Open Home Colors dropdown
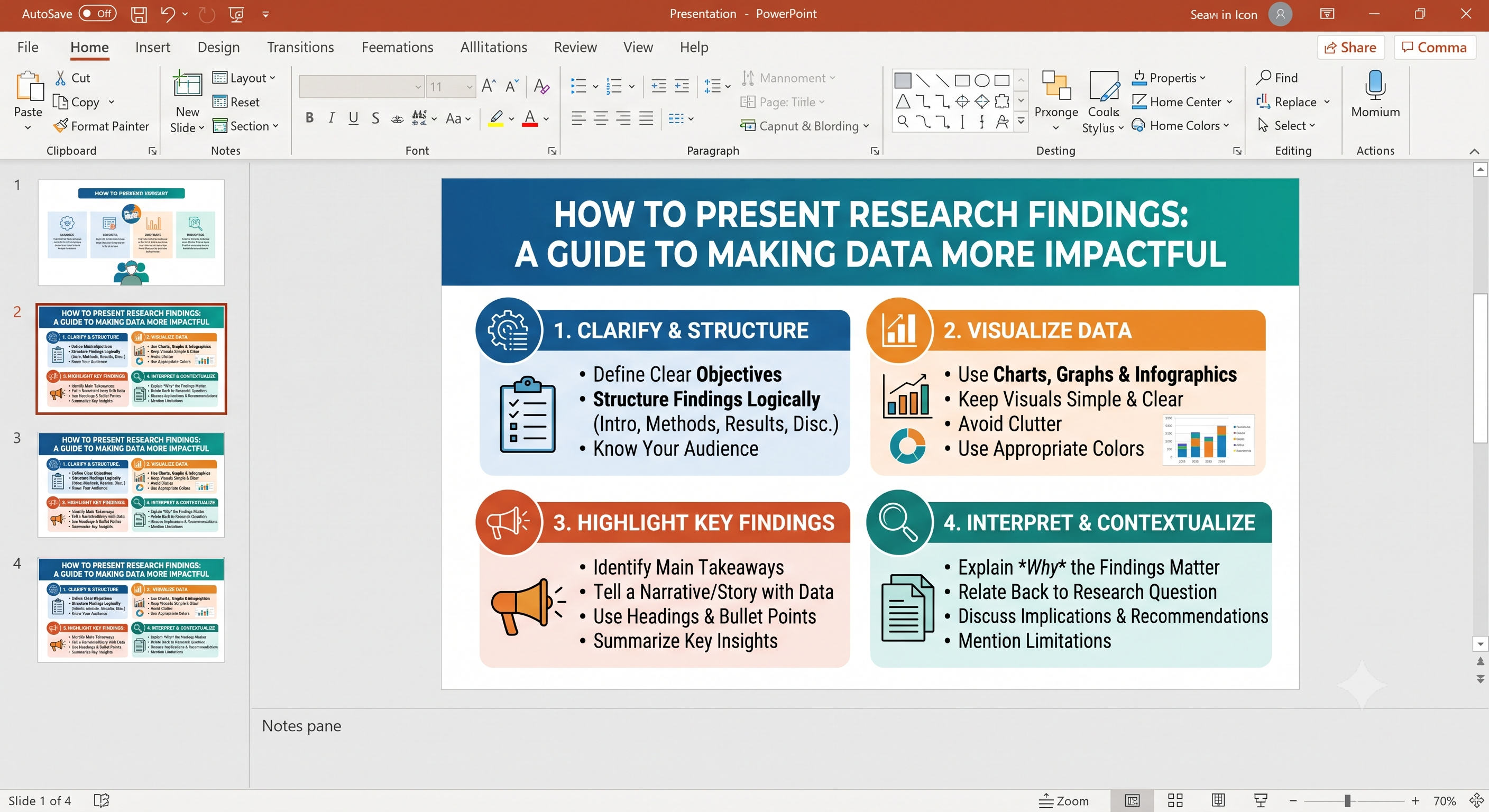Image resolution: width=1489 pixels, height=812 pixels. [1180, 125]
